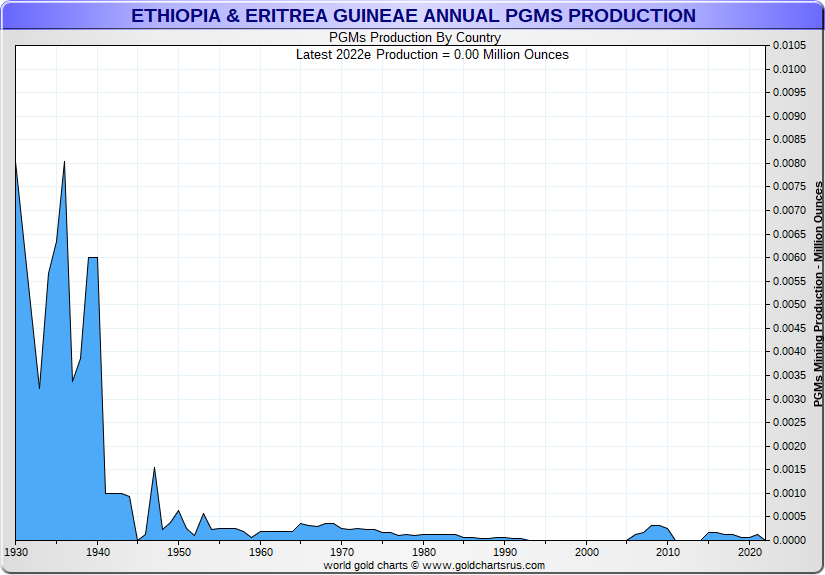Click the x-axis label 2020
Image resolution: width=825 pixels, height=575 pixels.
(x=750, y=552)
